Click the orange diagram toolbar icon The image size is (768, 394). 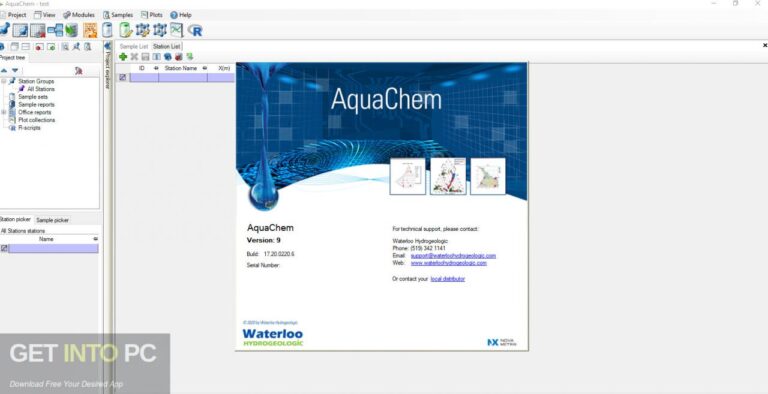click(x=90, y=30)
